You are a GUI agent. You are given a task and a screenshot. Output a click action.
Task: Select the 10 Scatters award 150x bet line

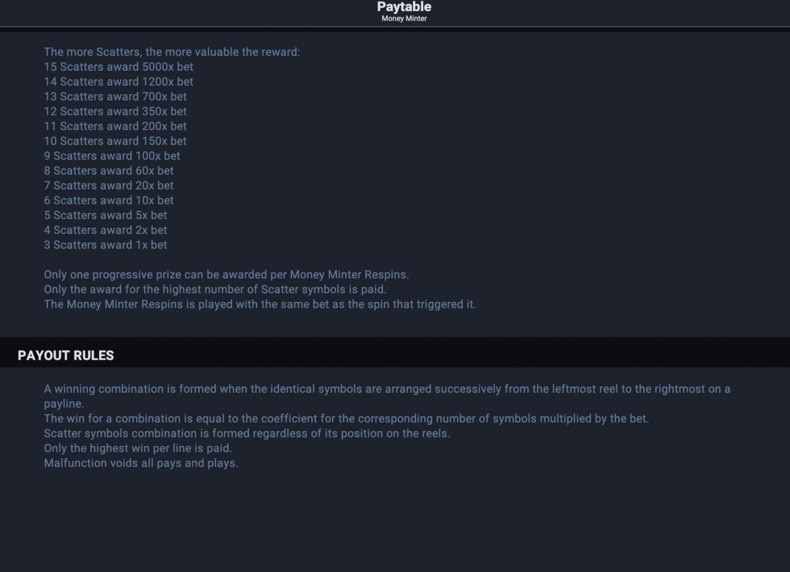115,141
